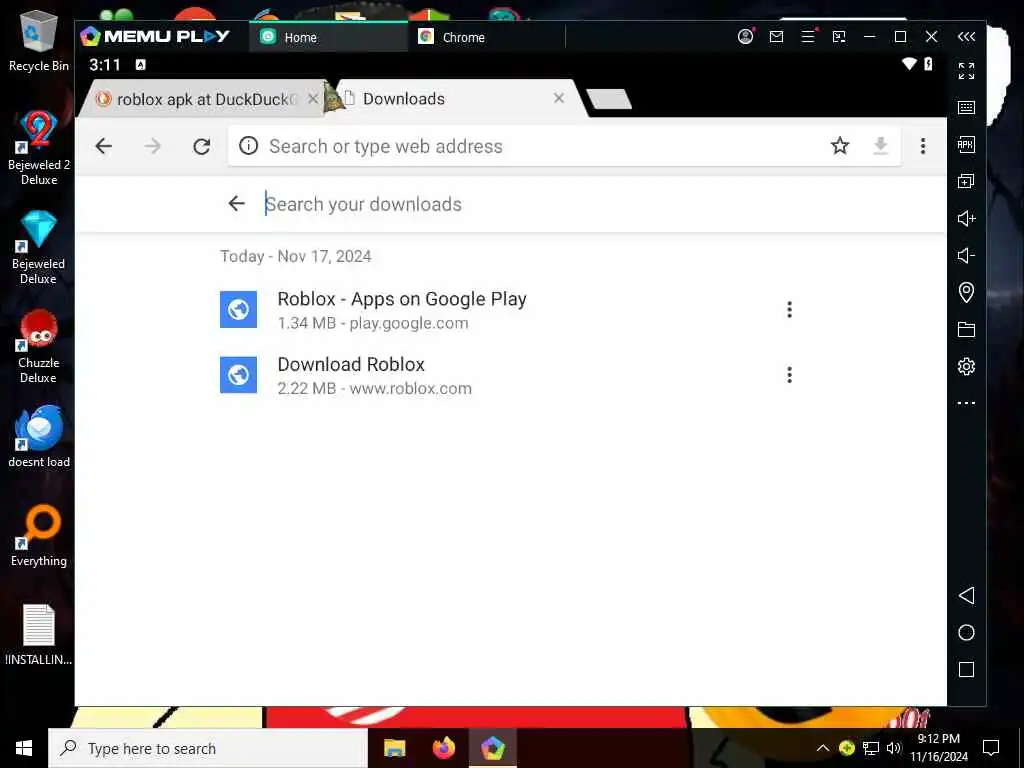Open the shared folder icon in sidebar
The image size is (1024, 768).
tap(967, 329)
